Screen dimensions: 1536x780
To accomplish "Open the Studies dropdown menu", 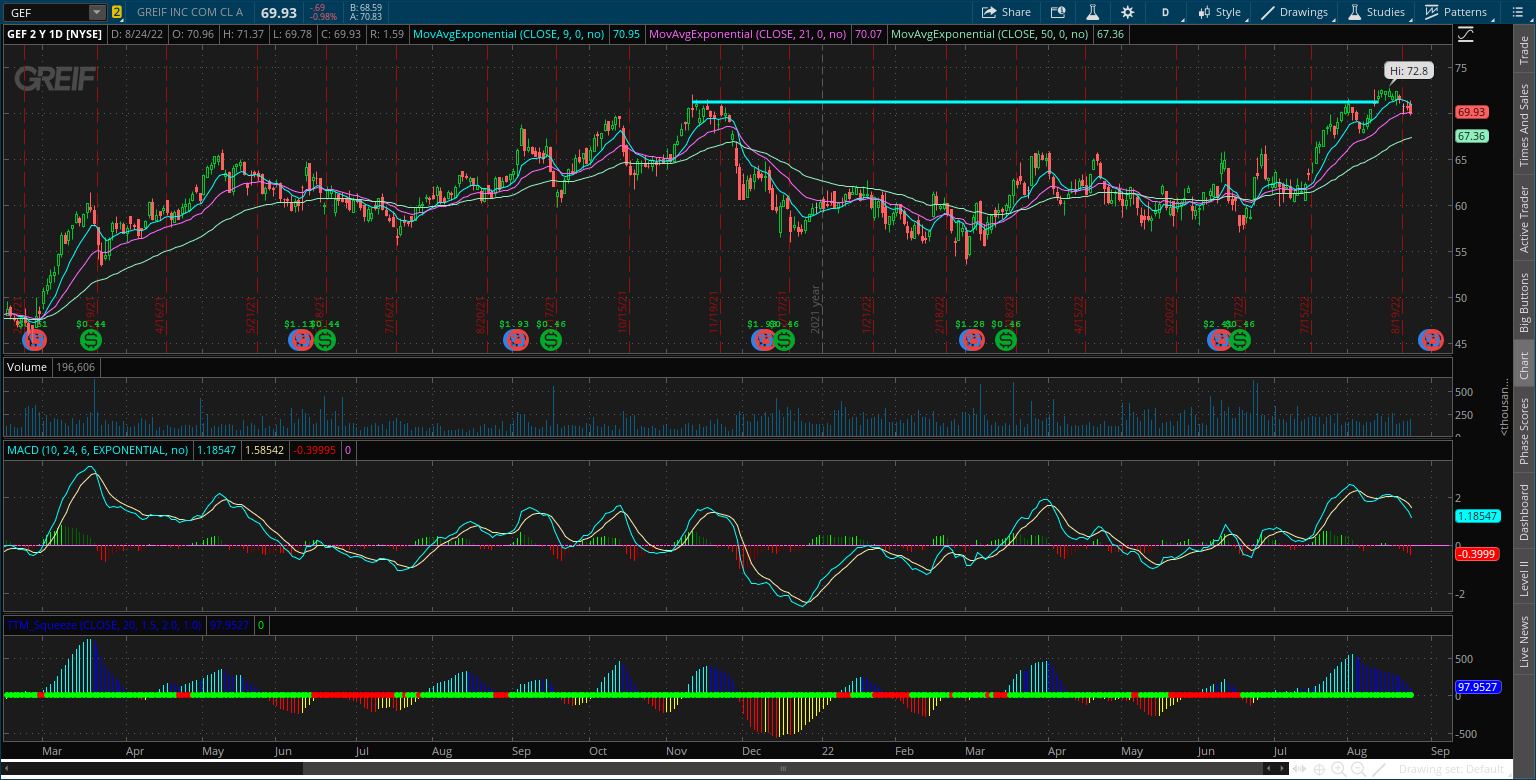I will point(1377,12).
